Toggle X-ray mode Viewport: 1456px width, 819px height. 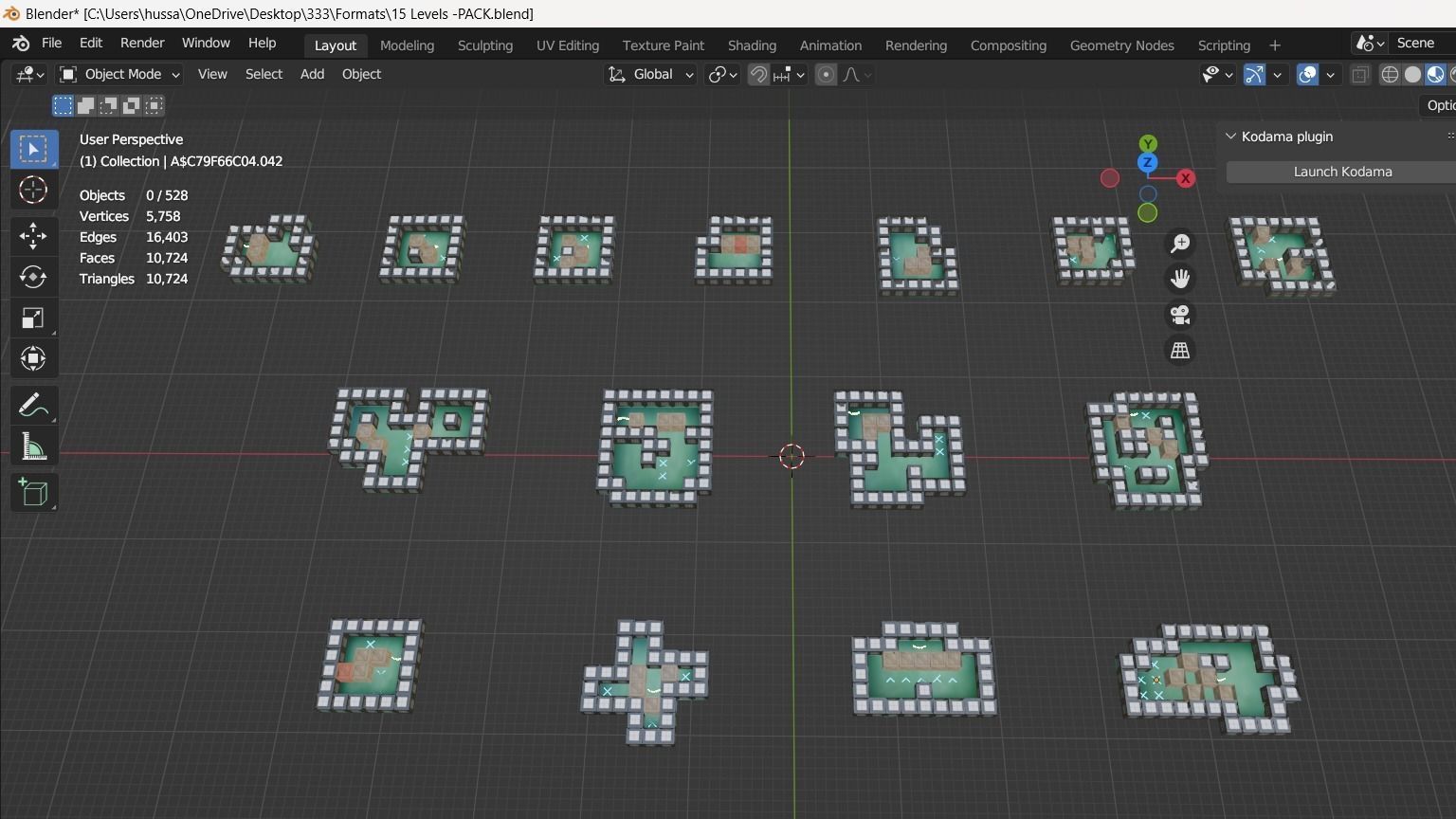pos(1360,75)
